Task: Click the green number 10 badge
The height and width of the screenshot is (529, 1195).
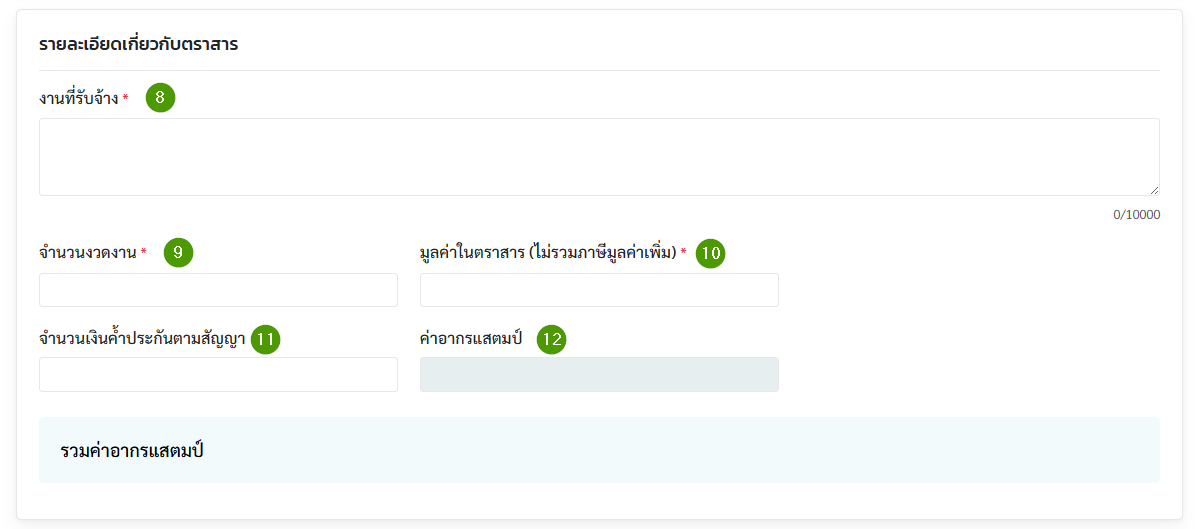Action: tap(710, 253)
